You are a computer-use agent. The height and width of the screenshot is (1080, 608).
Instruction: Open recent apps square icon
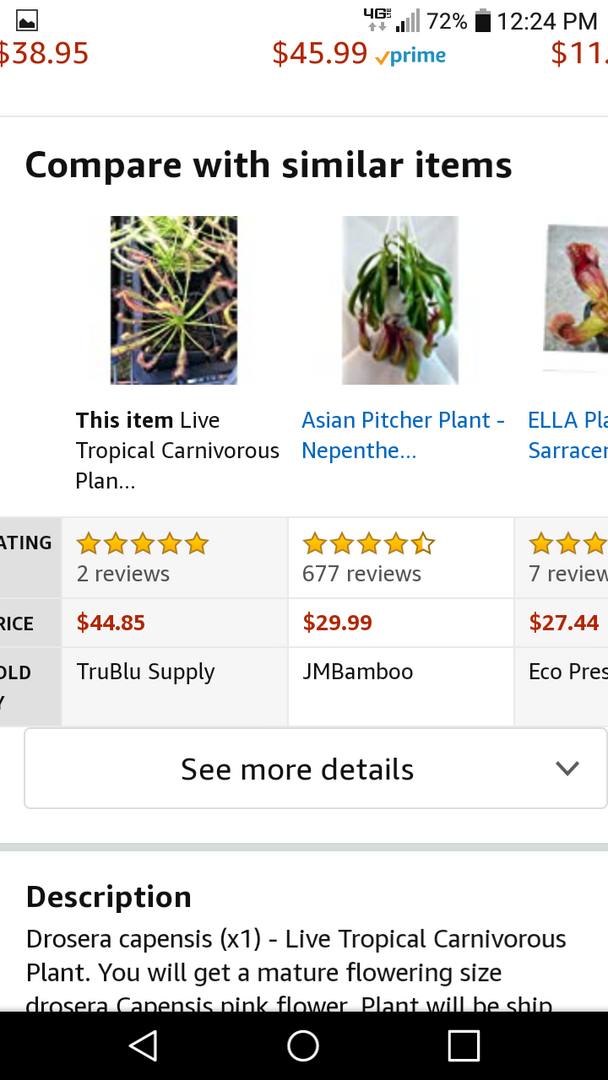(x=463, y=1046)
